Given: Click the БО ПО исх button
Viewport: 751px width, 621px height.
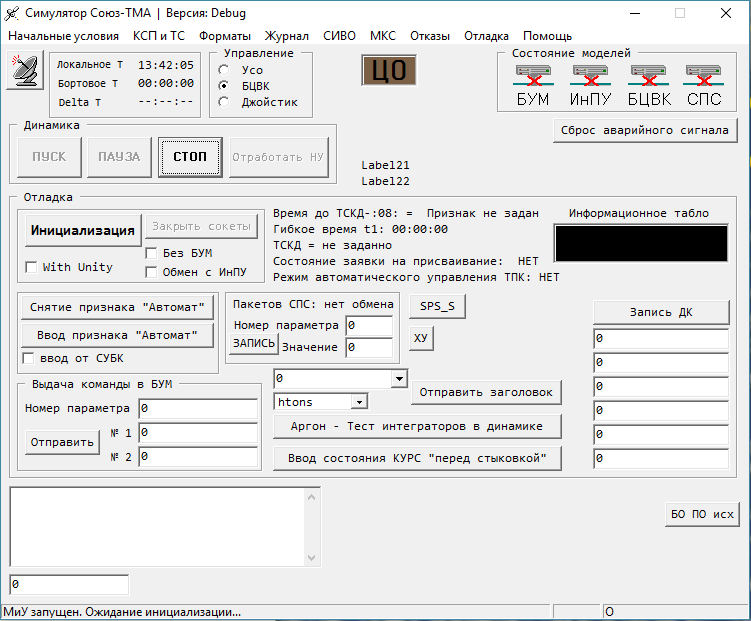Looking at the screenshot, I should pyautogui.click(x=702, y=514).
